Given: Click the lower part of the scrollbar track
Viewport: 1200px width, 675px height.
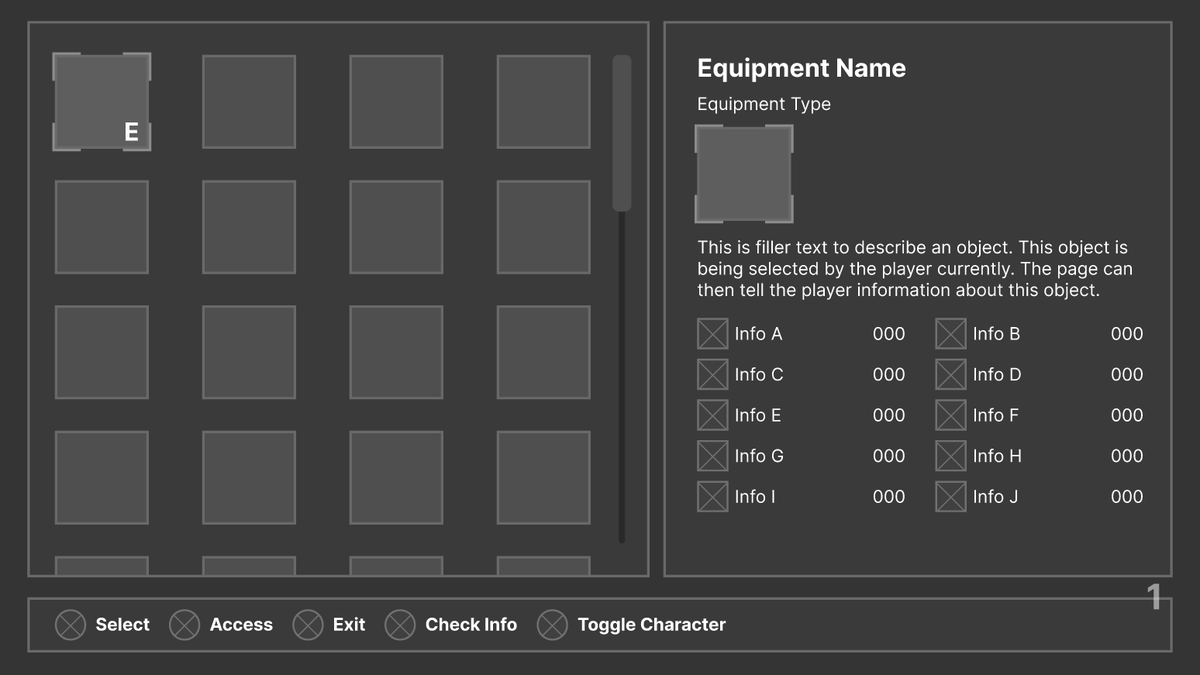Looking at the screenshot, I should [622, 377].
